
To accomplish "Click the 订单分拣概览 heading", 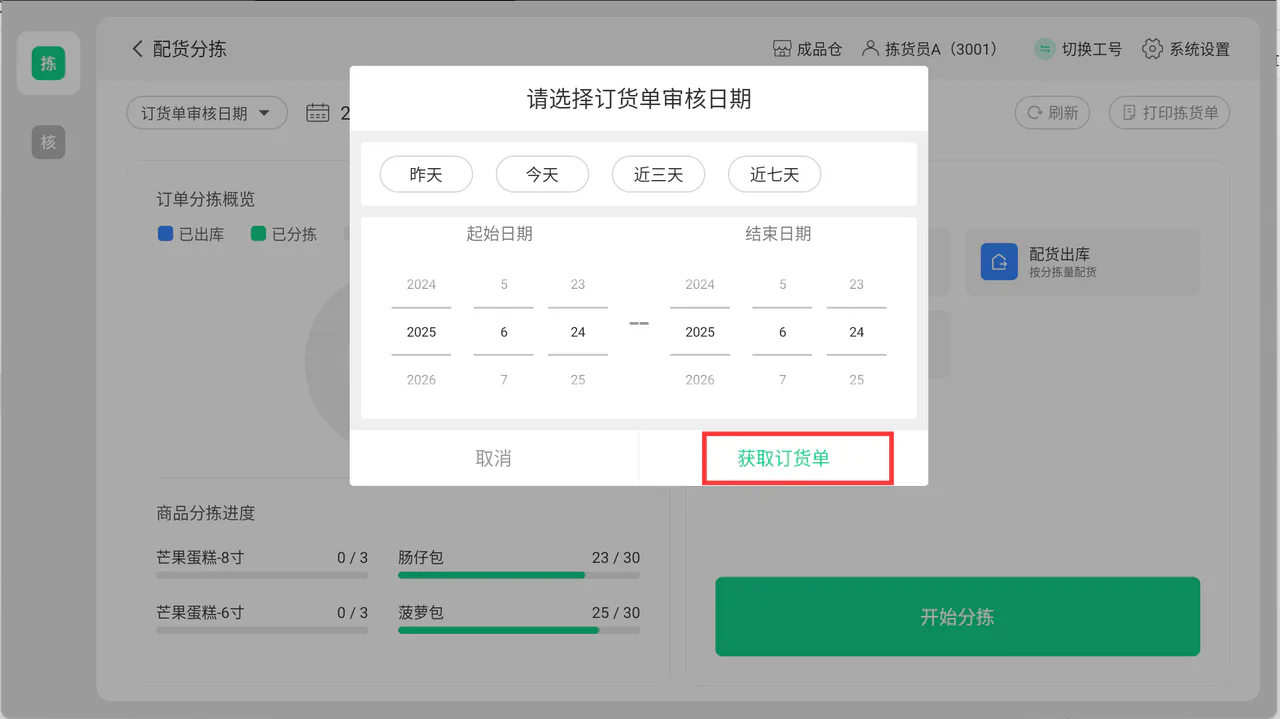I will pos(206,199).
